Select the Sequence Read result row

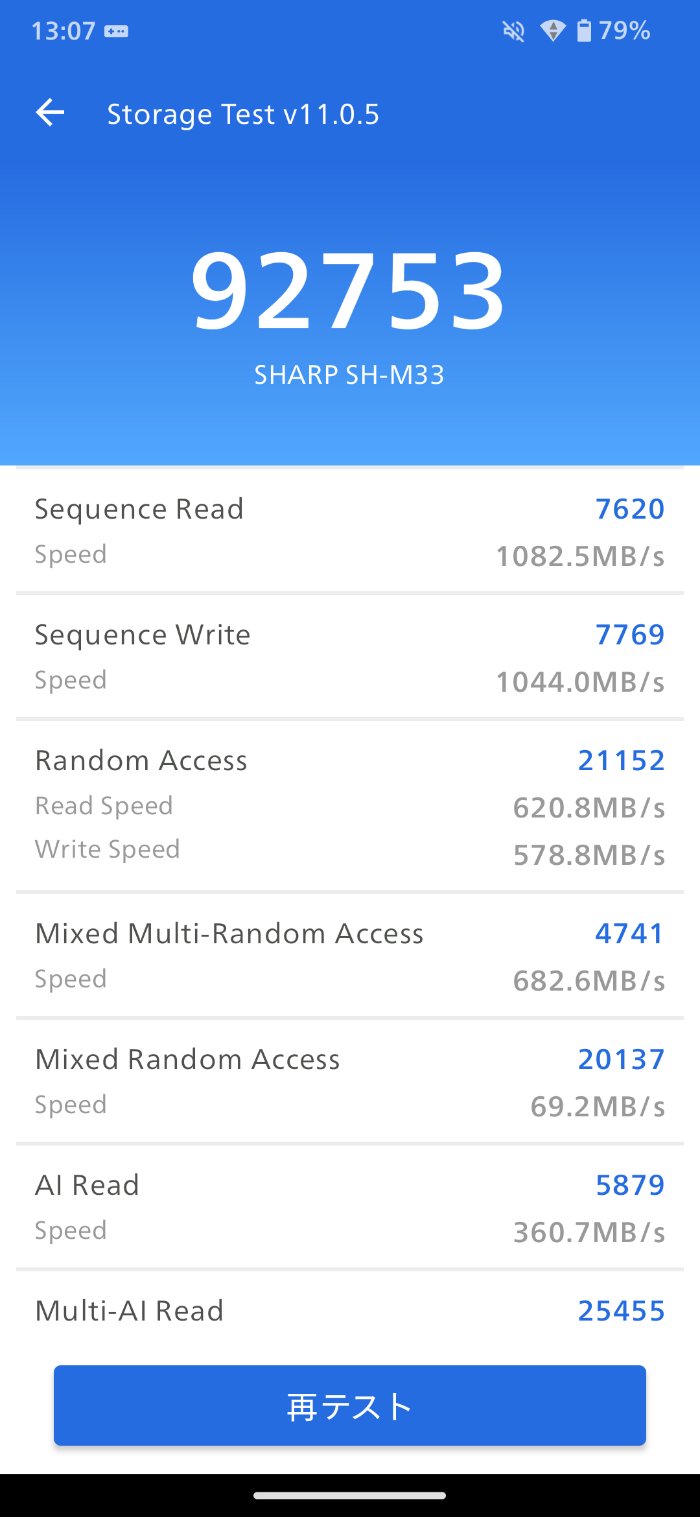tap(349, 531)
